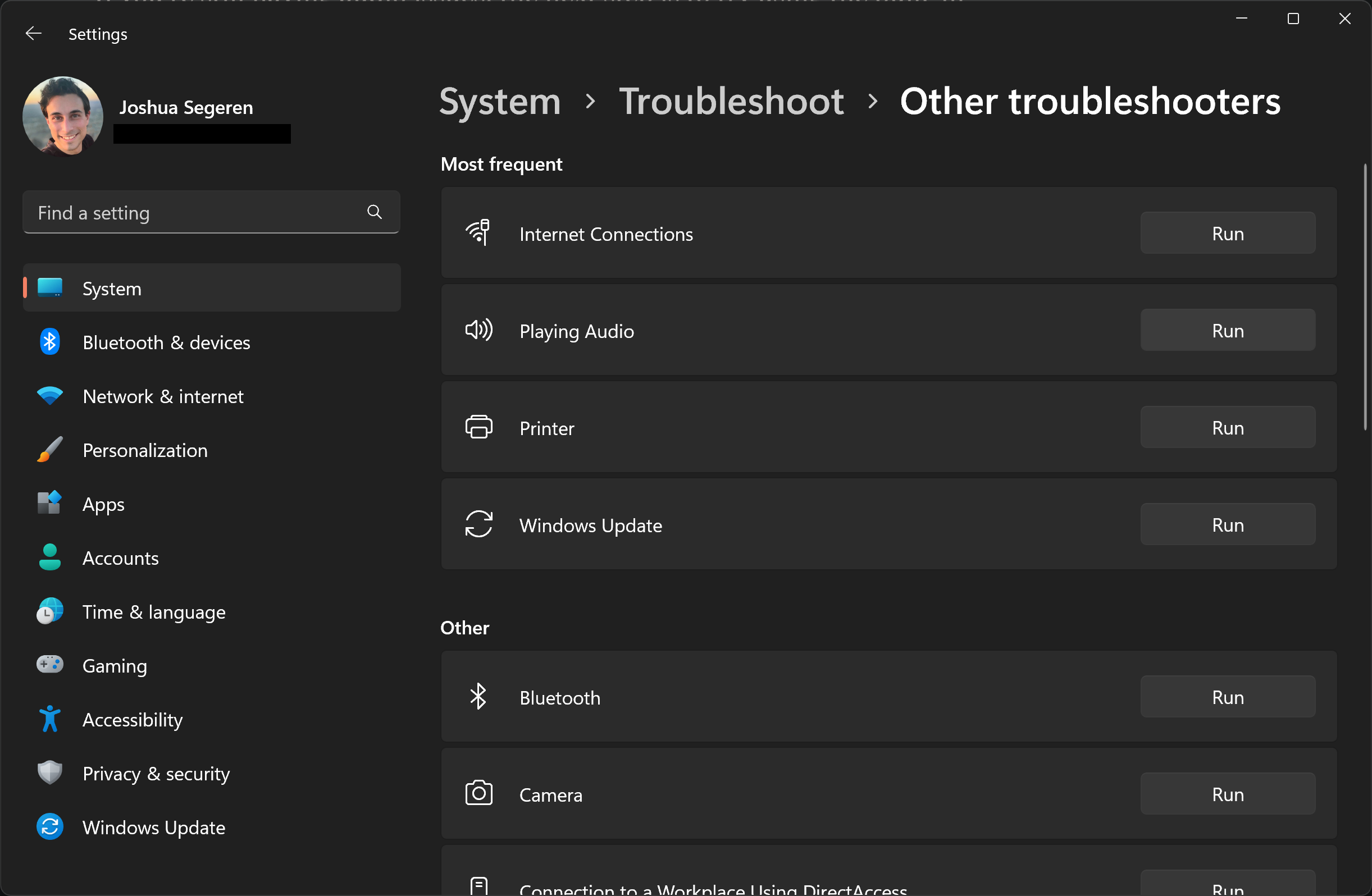Click the Internet Connections wifi icon
Screen dimensions: 1372x896
tap(478, 233)
